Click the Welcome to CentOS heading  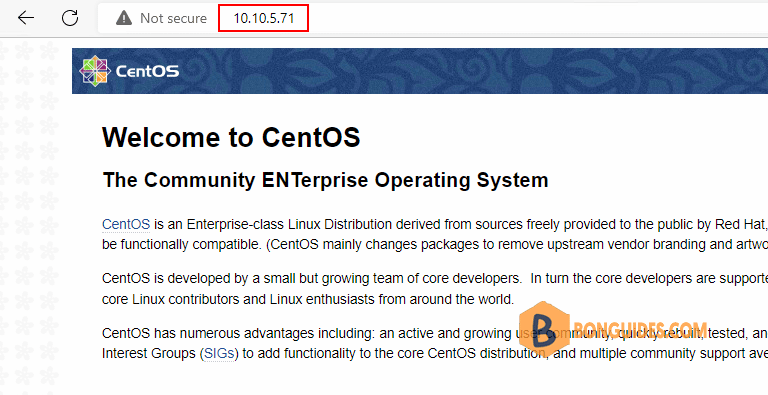[231, 137]
